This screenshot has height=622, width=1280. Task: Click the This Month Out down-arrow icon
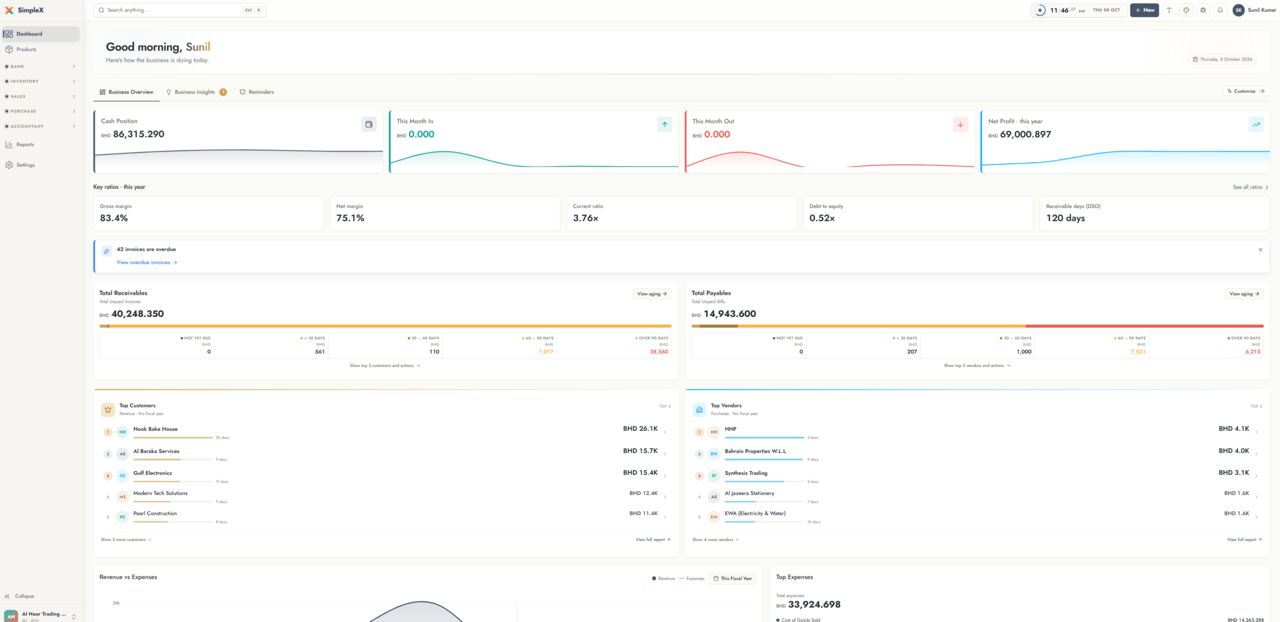960,124
